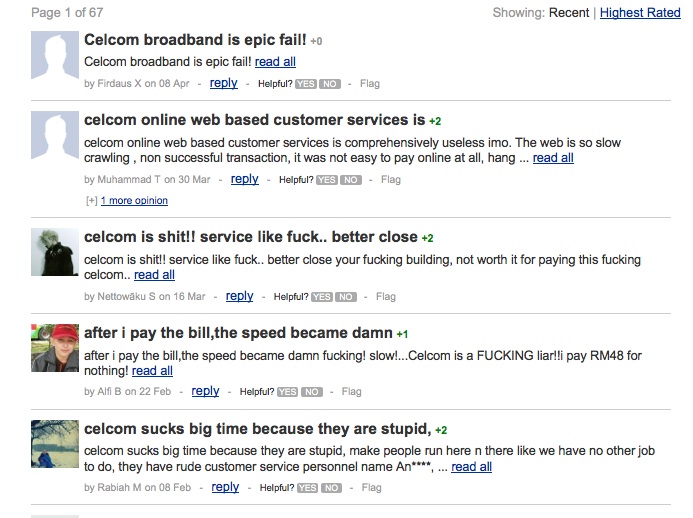Flag Rabiah M's review
Screen dimensions: 693x518
click(x=371, y=488)
